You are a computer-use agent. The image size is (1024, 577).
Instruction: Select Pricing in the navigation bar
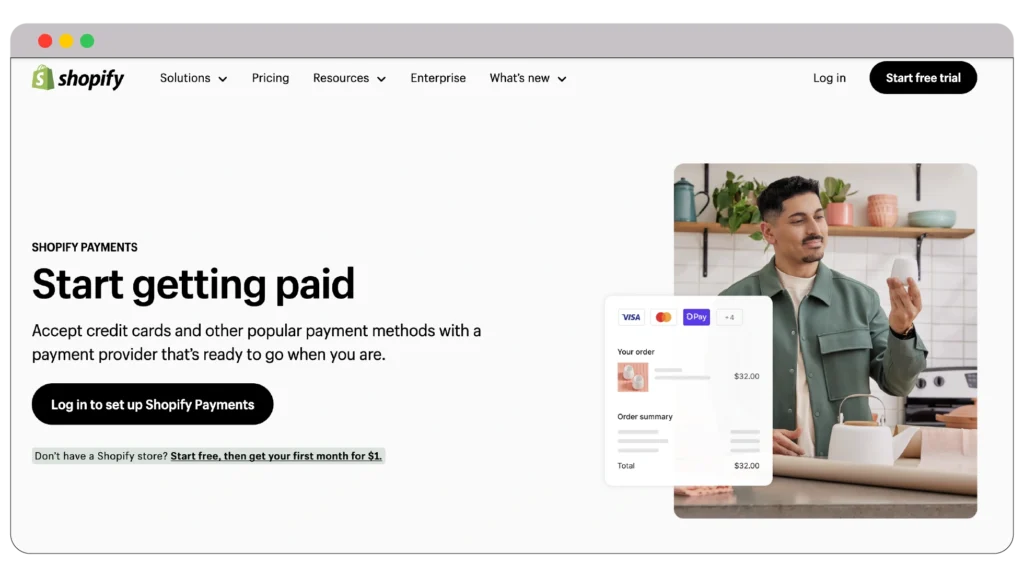pos(270,78)
